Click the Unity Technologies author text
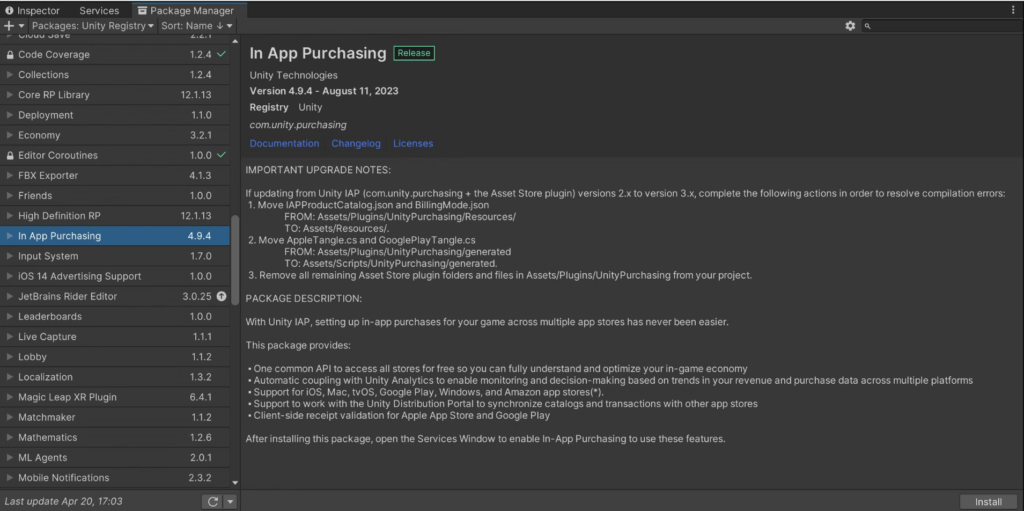Viewport: 1024px width, 511px height. 294,75
